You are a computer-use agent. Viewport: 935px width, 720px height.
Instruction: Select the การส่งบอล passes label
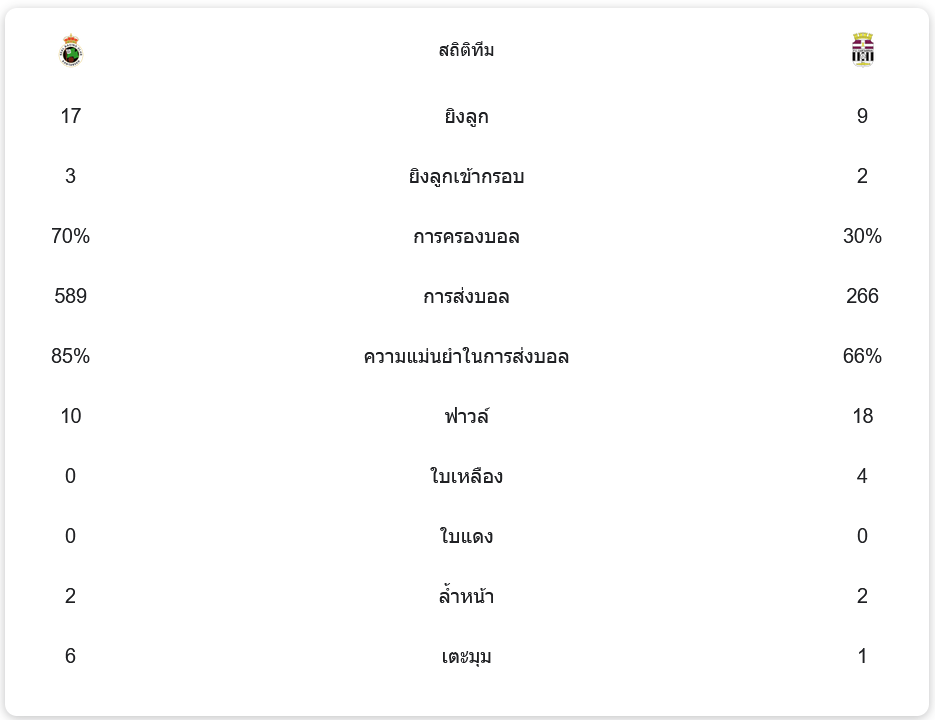click(x=466, y=296)
